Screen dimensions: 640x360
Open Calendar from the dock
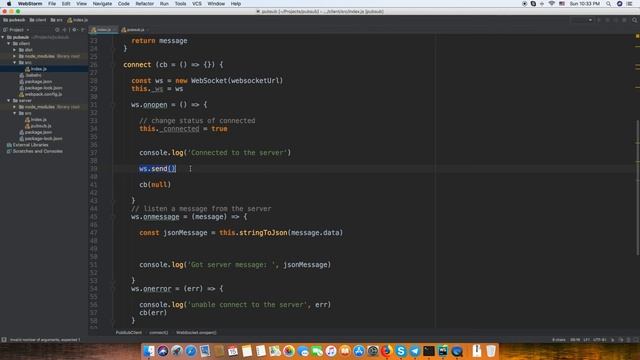[233, 351]
